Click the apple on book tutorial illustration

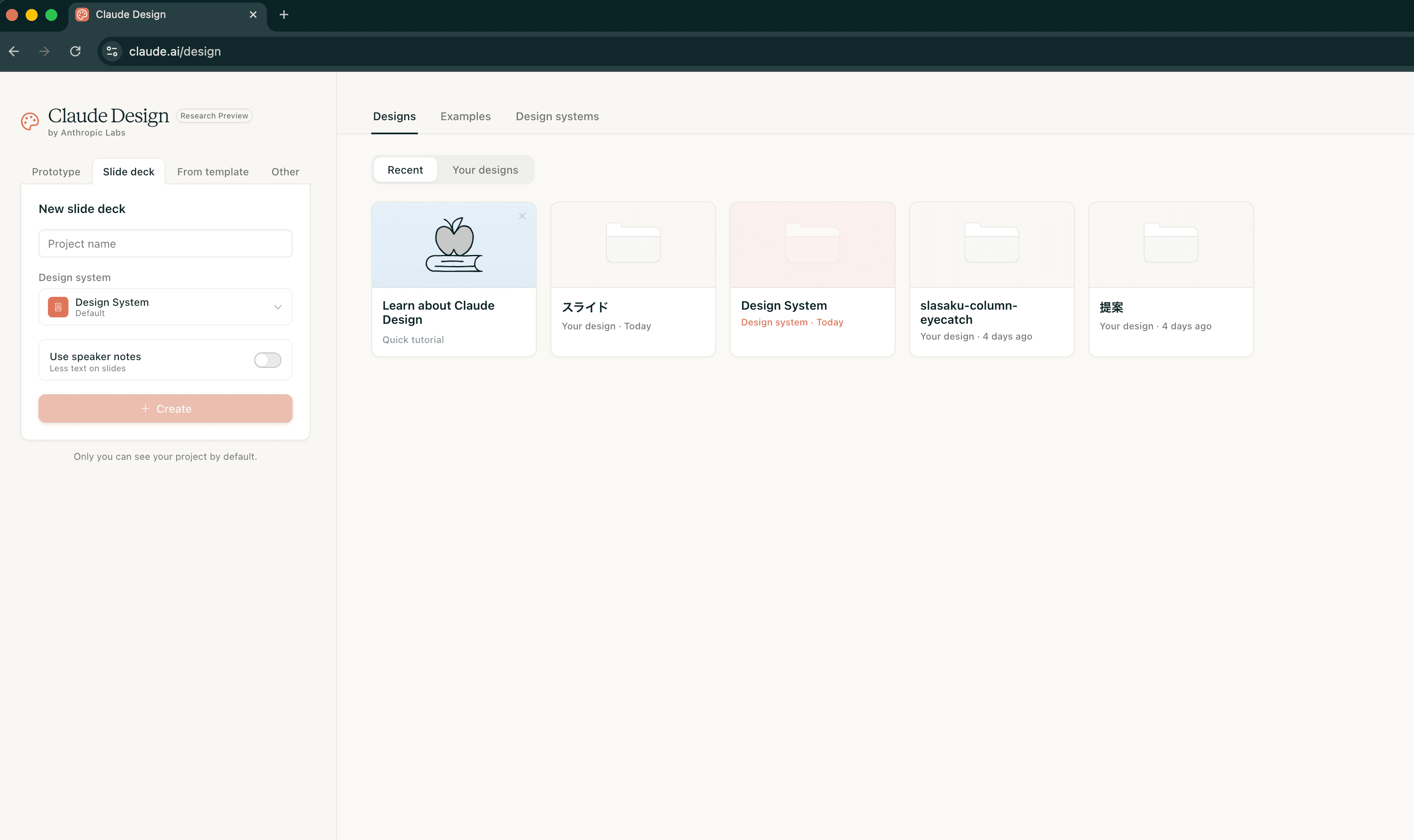pos(454,245)
